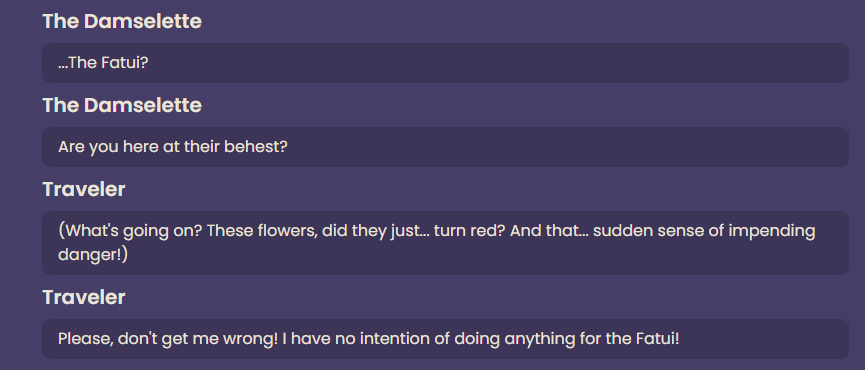Click the word "Are" starting the behest question
The height and width of the screenshot is (370, 865).
(70, 147)
